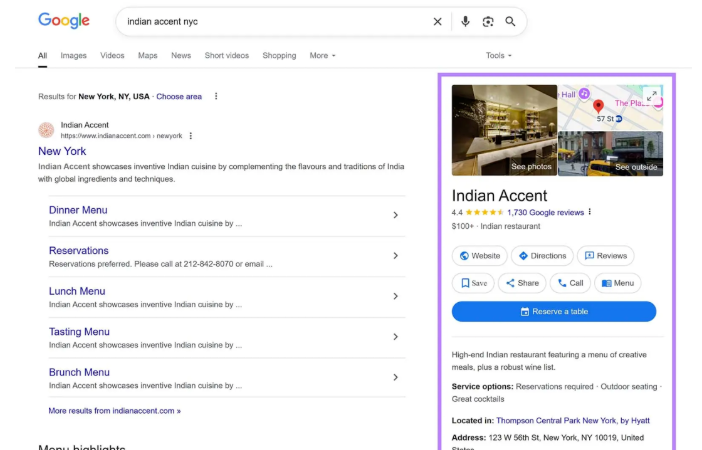702x450 pixels.
Task: Click into the search input field
Action: pyautogui.click(x=270, y=22)
